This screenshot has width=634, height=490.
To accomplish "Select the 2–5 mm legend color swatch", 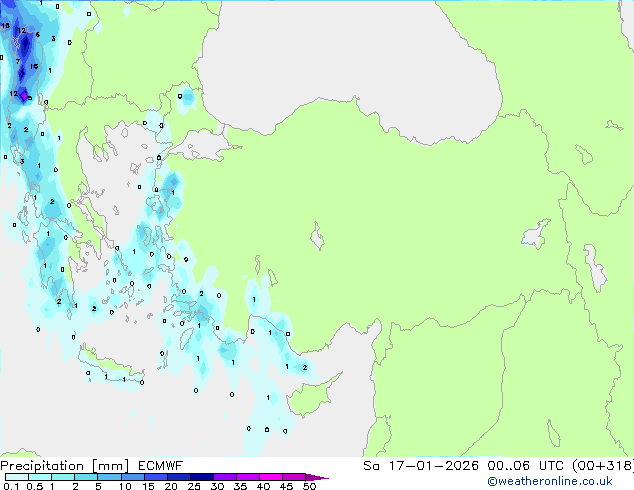I will coord(86,477).
